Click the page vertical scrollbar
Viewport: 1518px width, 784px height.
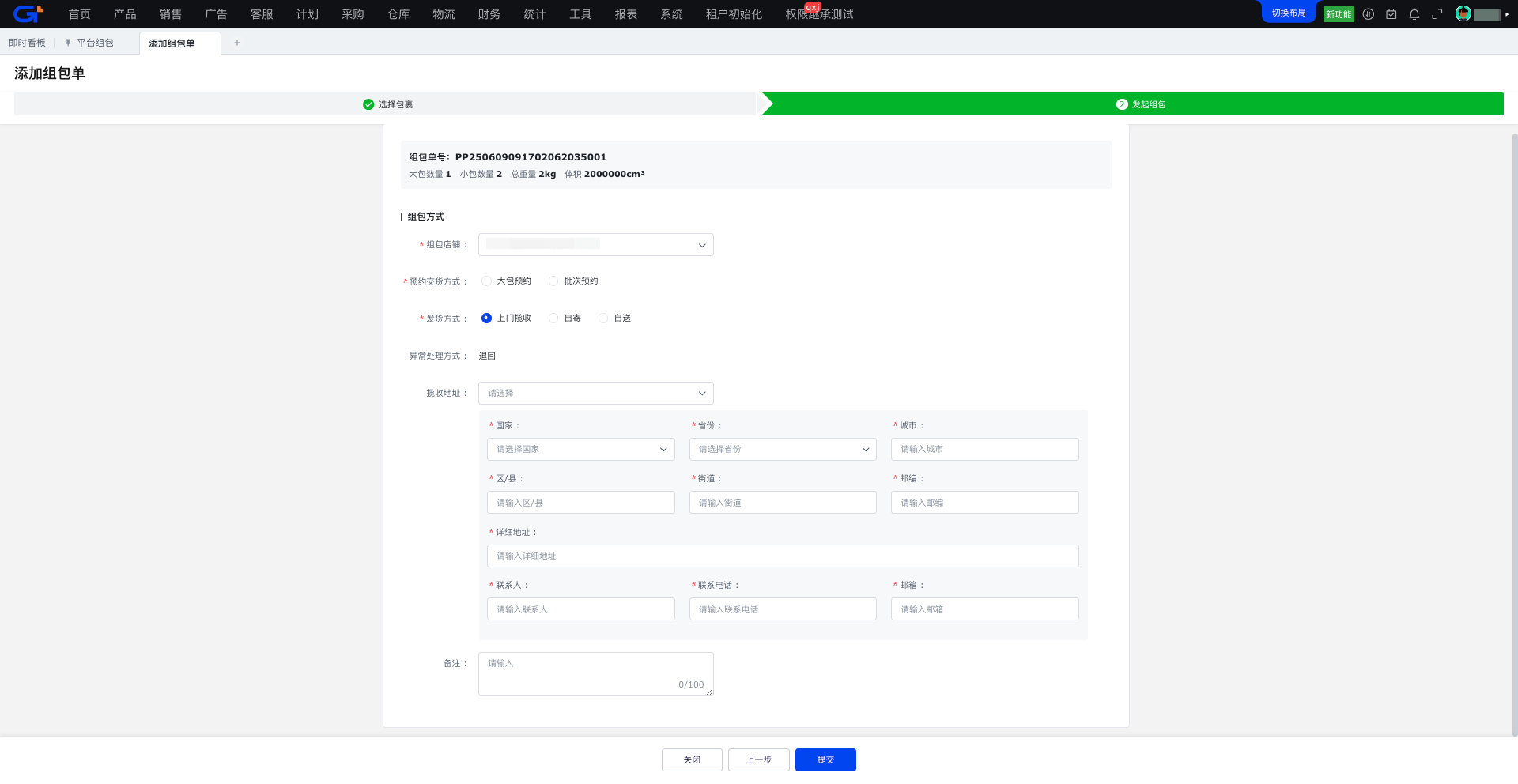(x=1515, y=435)
